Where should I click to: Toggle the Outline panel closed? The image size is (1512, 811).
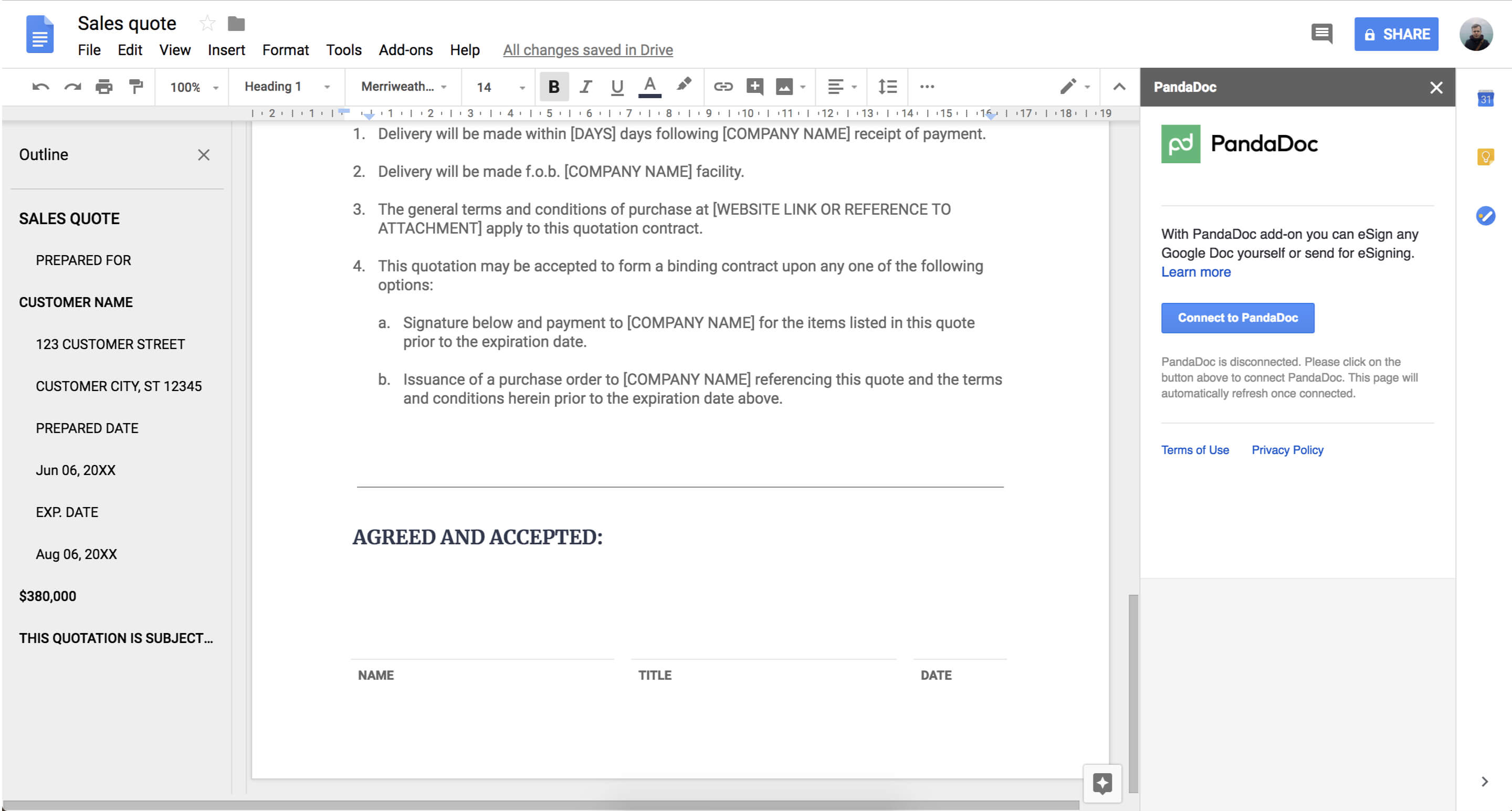(204, 155)
